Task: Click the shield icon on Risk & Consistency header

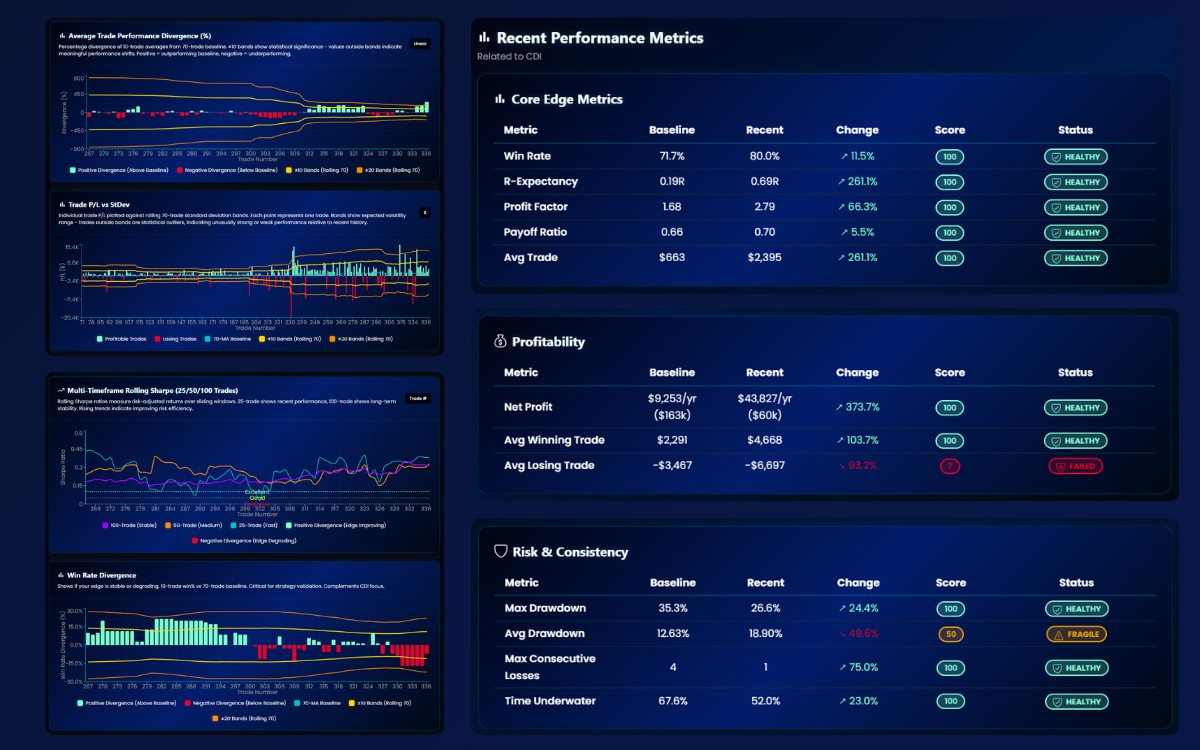Action: (499, 552)
